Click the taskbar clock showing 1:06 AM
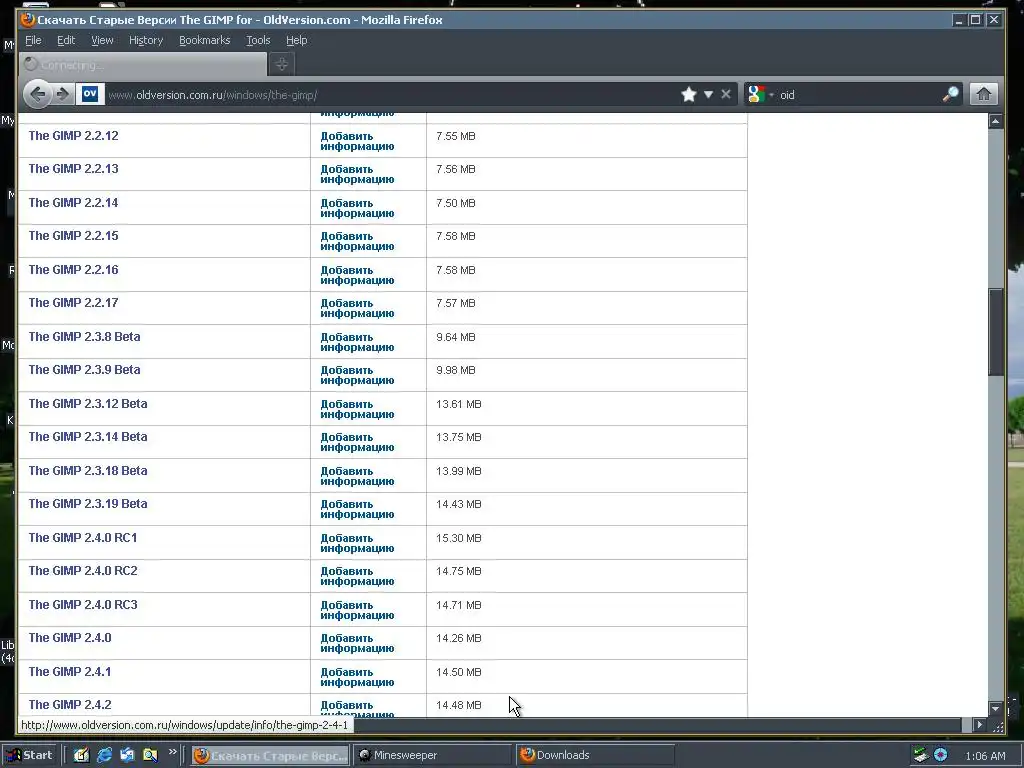Screen dimensions: 1024x768 (x=985, y=756)
